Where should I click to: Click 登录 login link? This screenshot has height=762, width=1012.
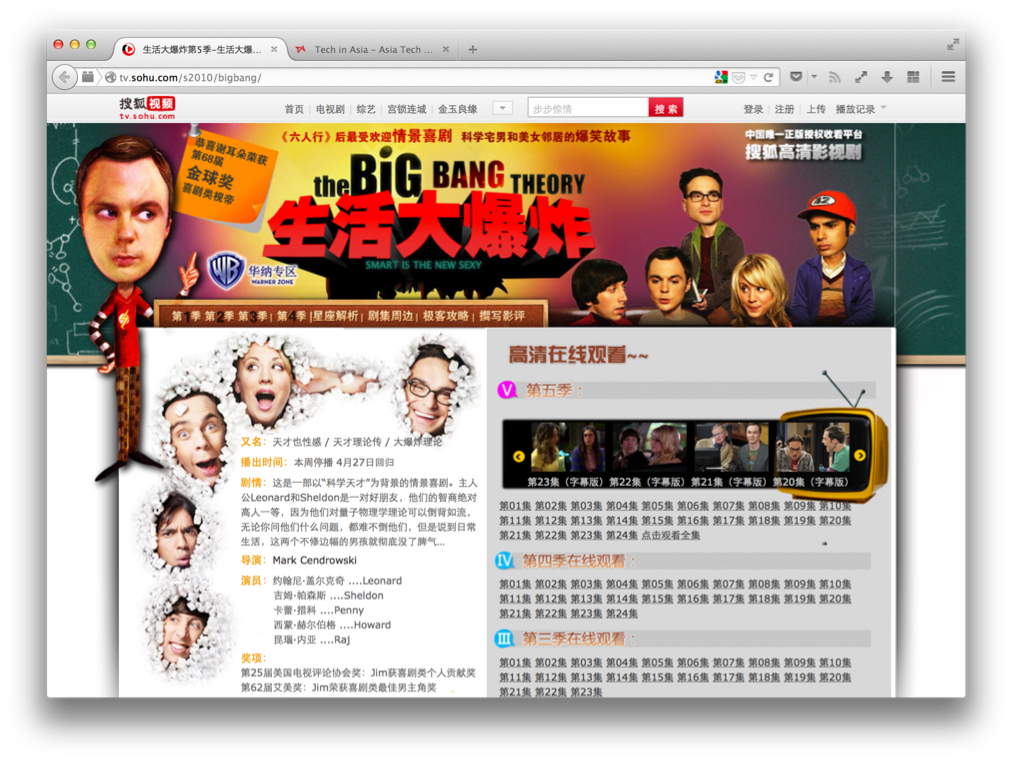(753, 109)
